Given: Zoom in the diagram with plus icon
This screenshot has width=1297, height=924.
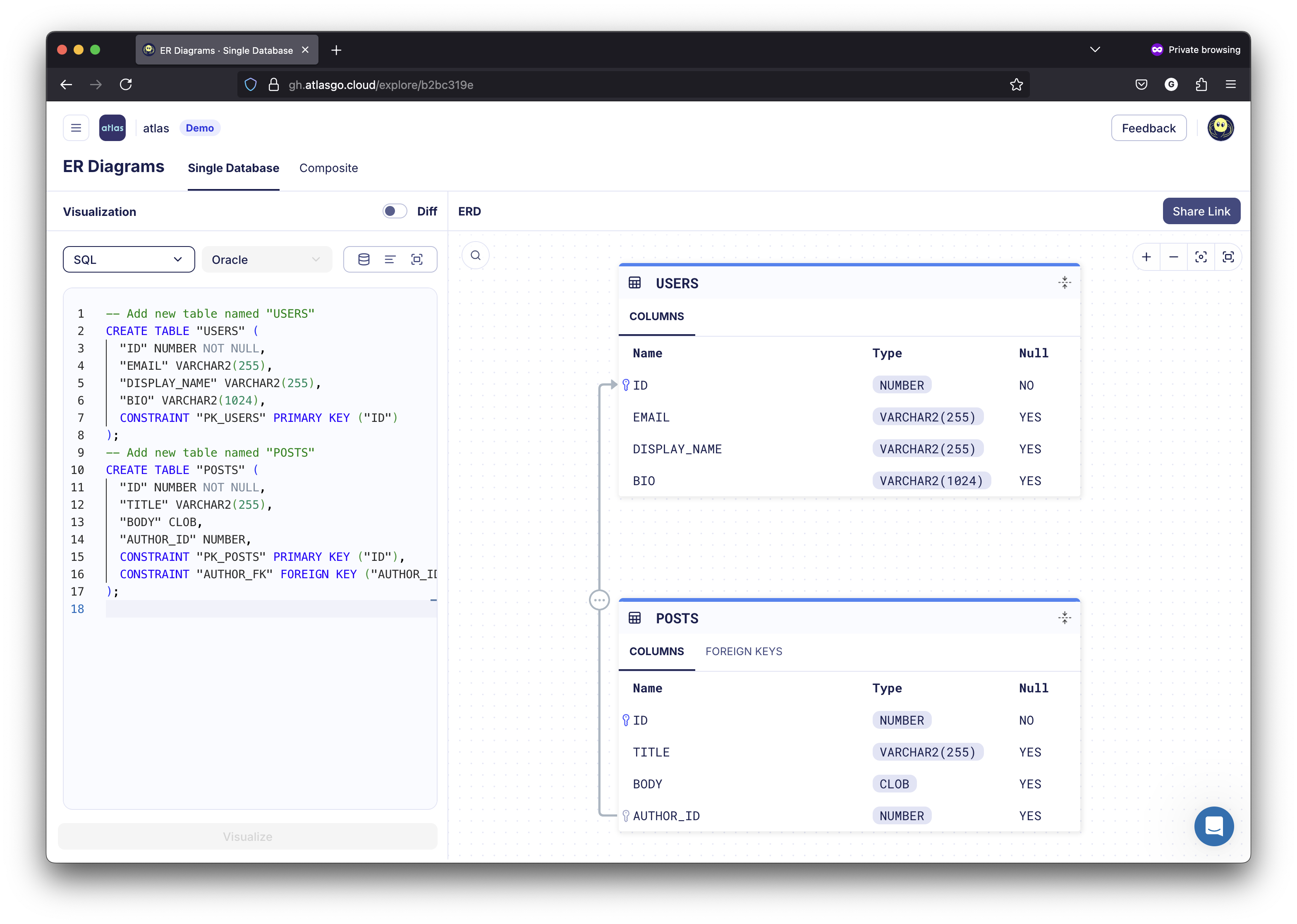Looking at the screenshot, I should point(1146,257).
